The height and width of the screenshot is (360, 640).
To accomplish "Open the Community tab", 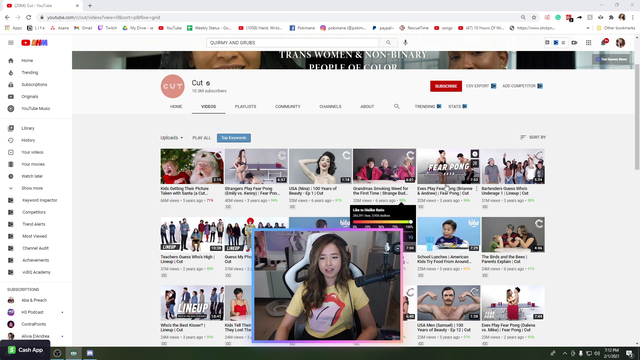I will coord(287,106).
